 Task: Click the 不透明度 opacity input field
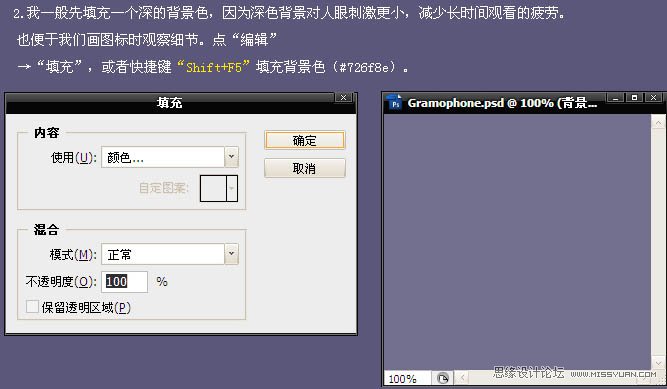124,282
